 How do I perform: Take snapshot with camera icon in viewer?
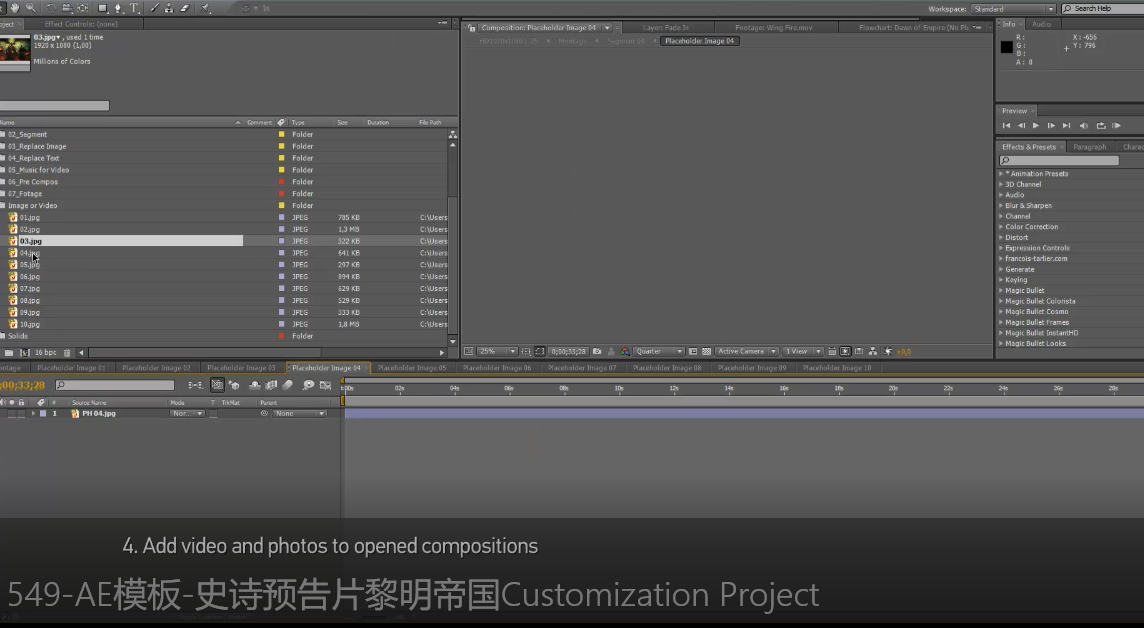[597, 352]
